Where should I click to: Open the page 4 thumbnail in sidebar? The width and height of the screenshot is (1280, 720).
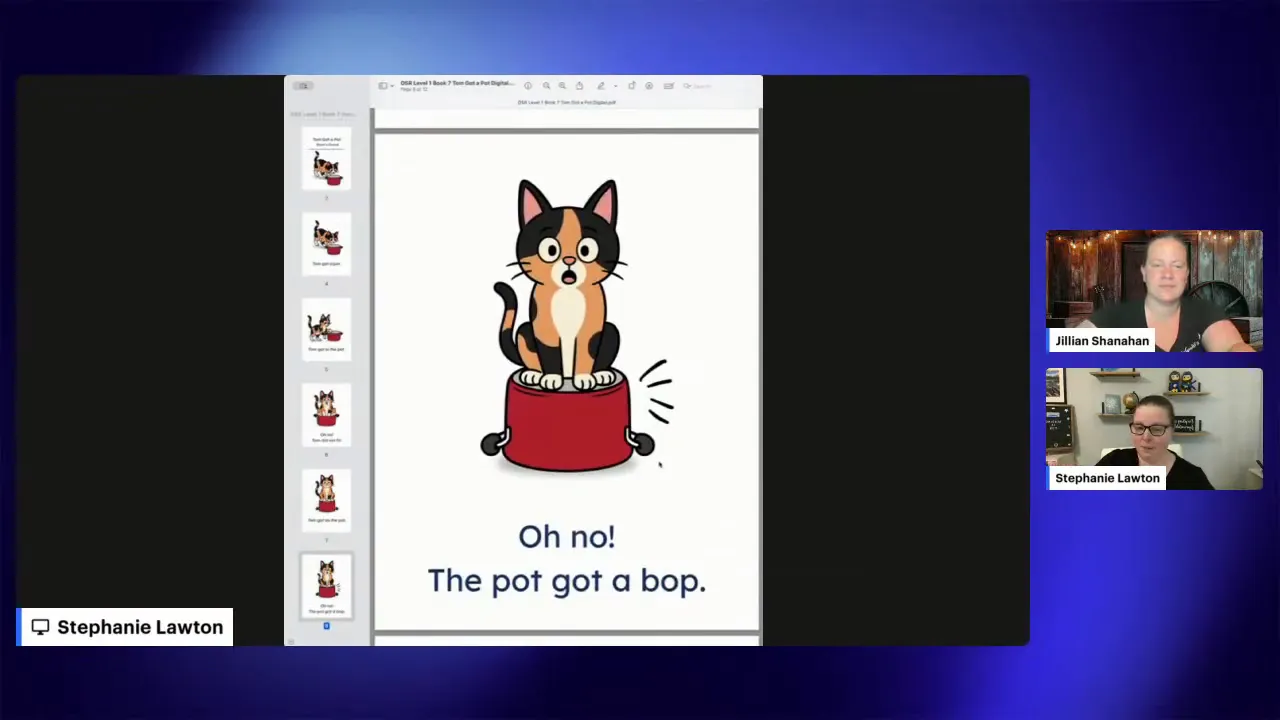(326, 242)
